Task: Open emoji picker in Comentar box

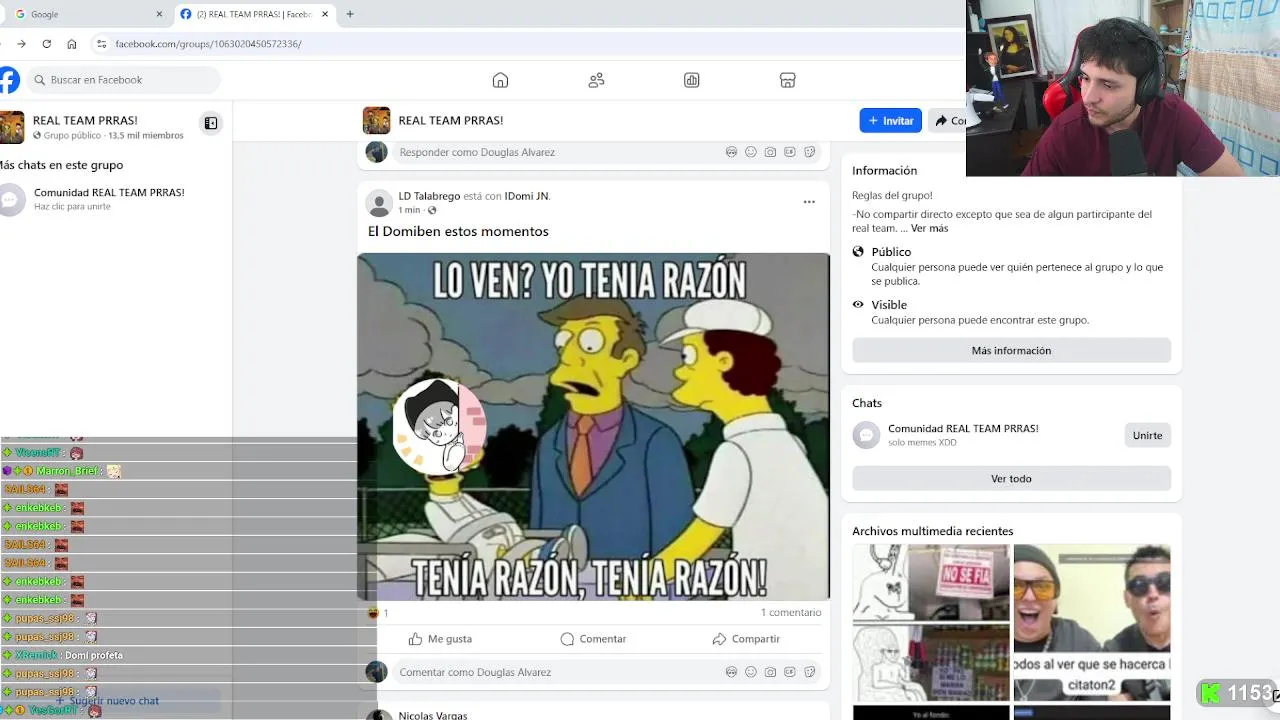Action: click(751, 672)
